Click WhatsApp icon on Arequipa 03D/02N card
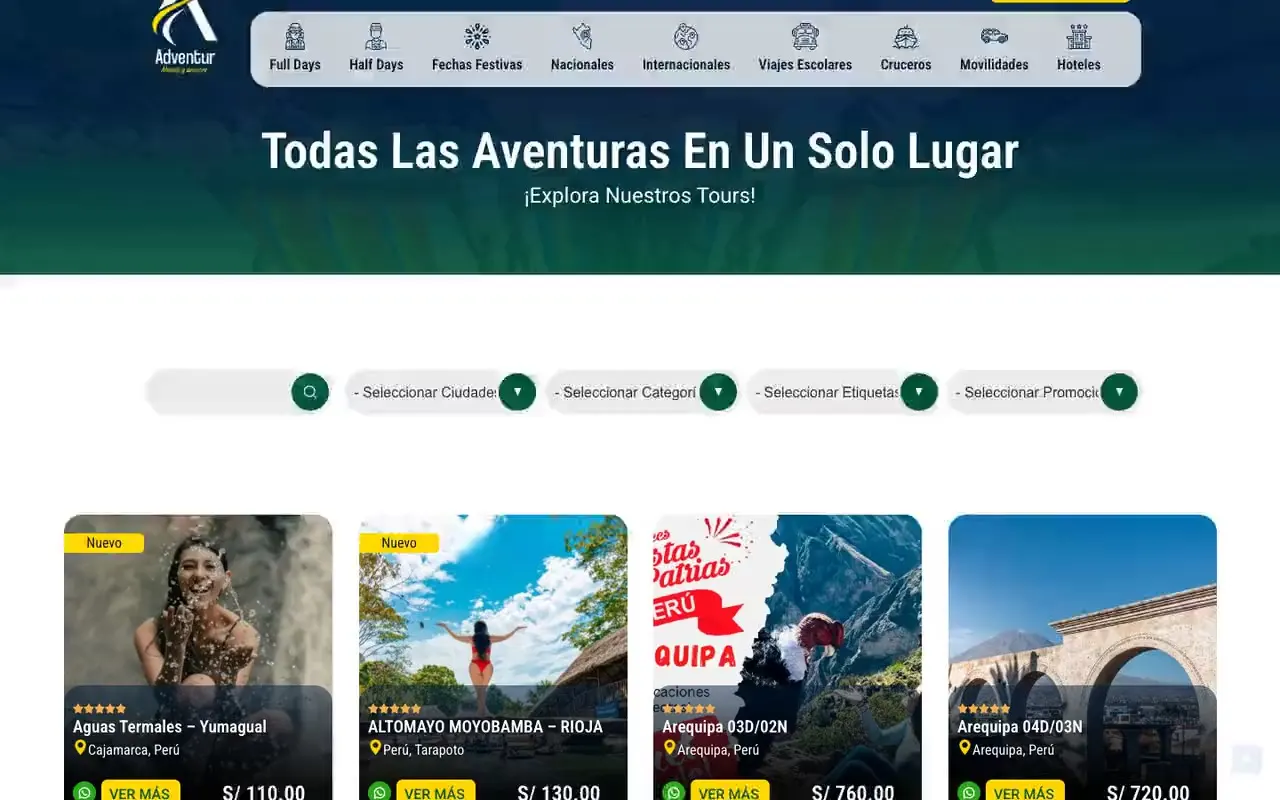The height and width of the screenshot is (800, 1280). click(674, 792)
